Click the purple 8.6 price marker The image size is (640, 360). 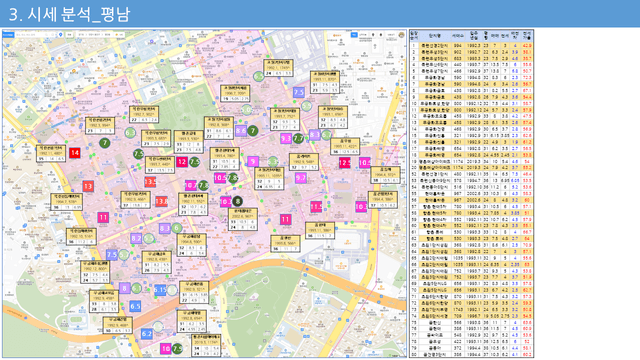(x=241, y=131)
